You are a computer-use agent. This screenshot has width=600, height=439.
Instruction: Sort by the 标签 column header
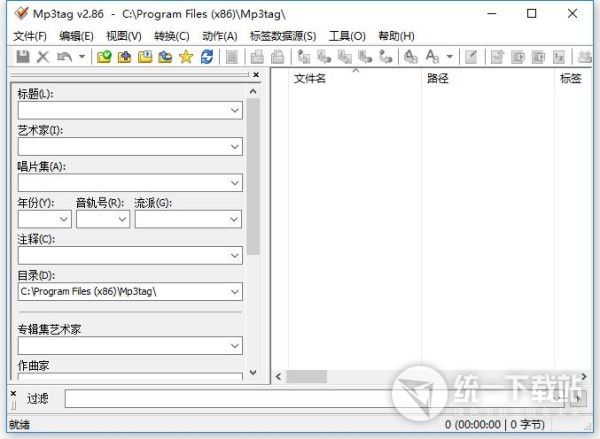pos(571,78)
